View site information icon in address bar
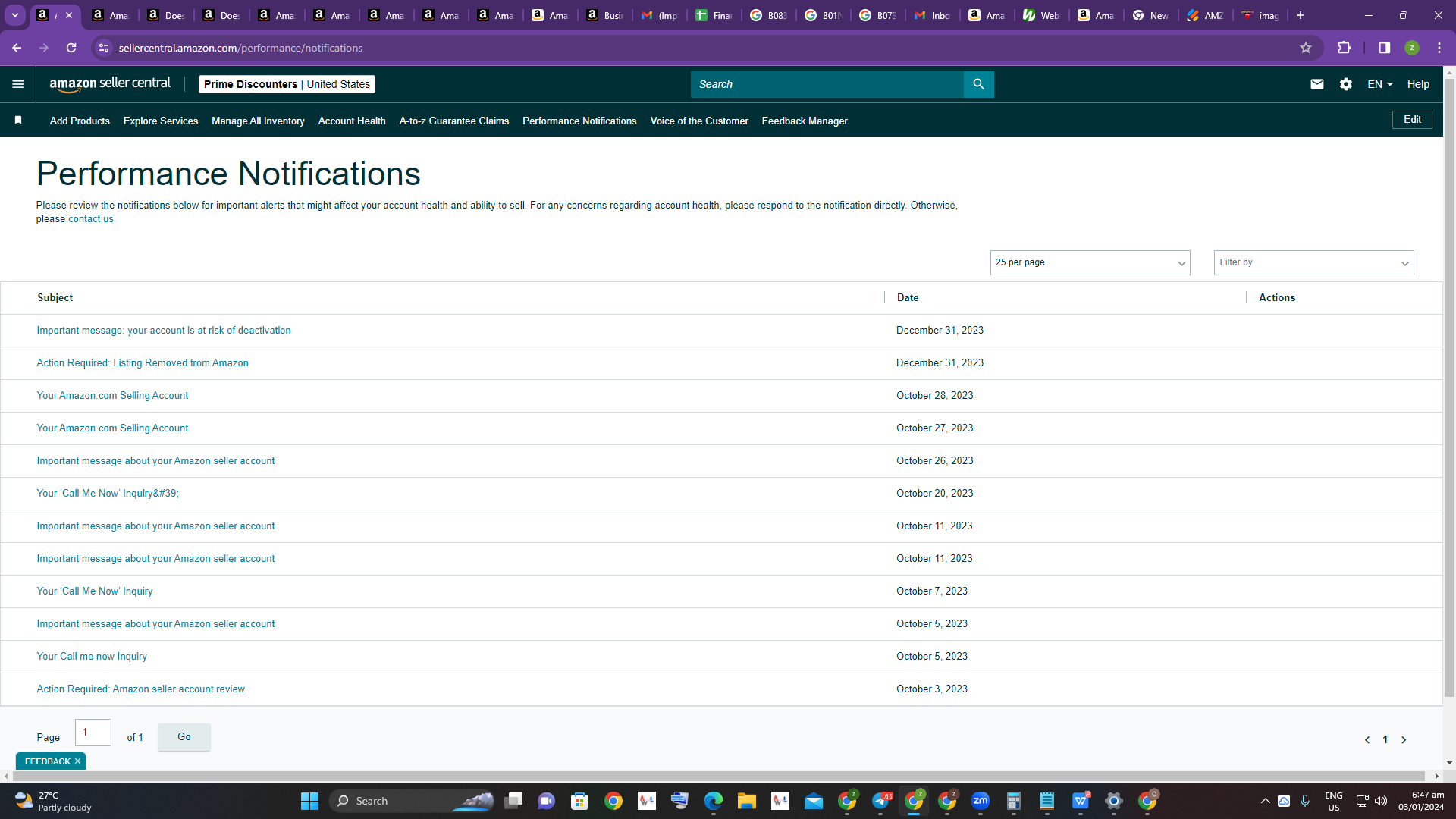1456x819 pixels. point(104,48)
